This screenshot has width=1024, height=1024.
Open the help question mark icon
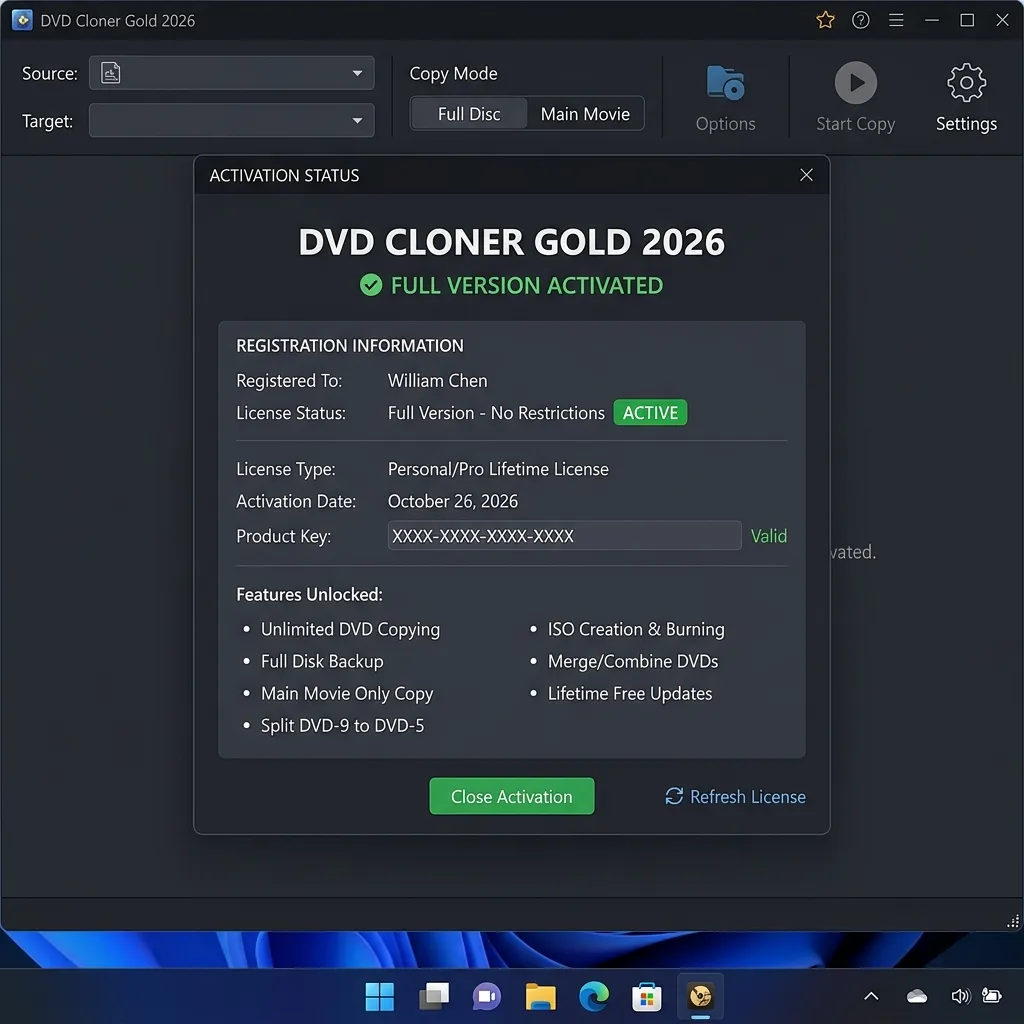861,20
